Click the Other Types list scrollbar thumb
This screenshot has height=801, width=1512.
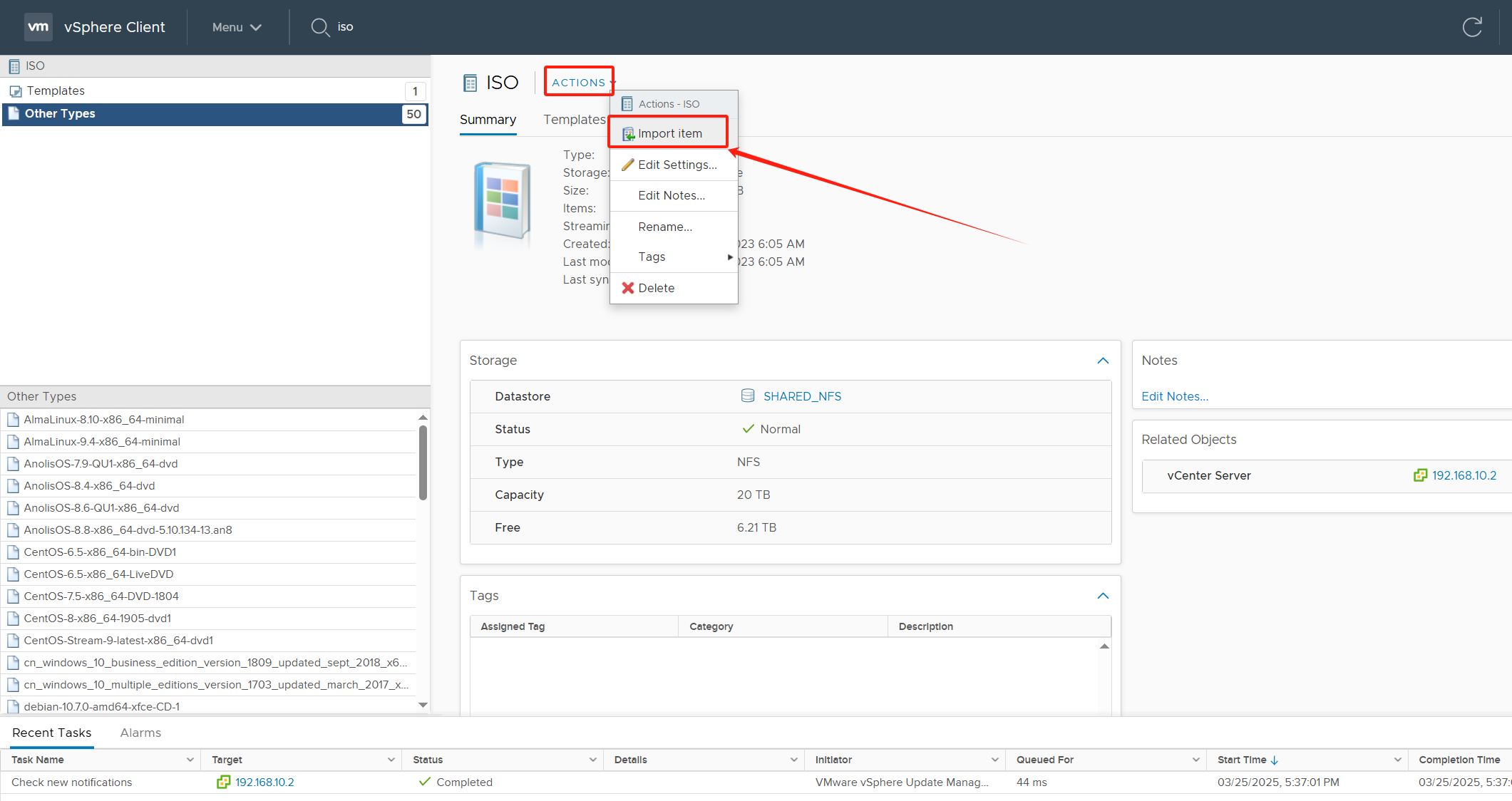click(423, 462)
